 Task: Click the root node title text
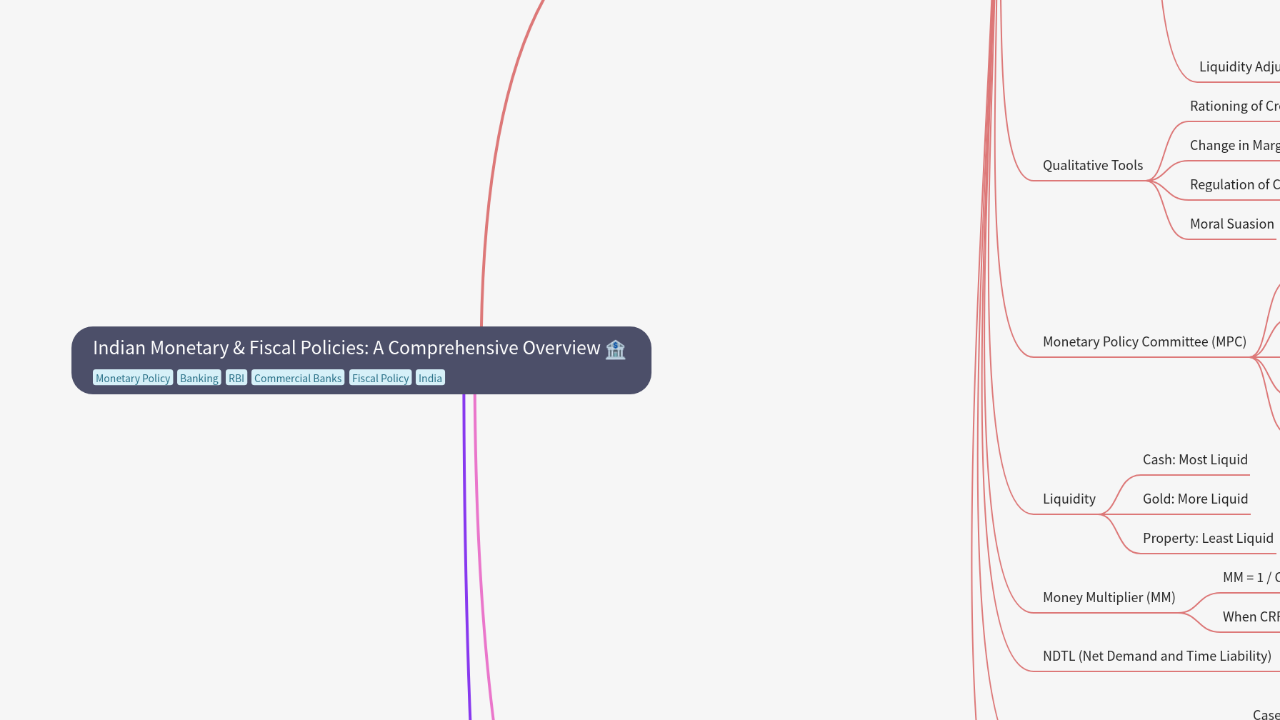[x=346, y=348]
